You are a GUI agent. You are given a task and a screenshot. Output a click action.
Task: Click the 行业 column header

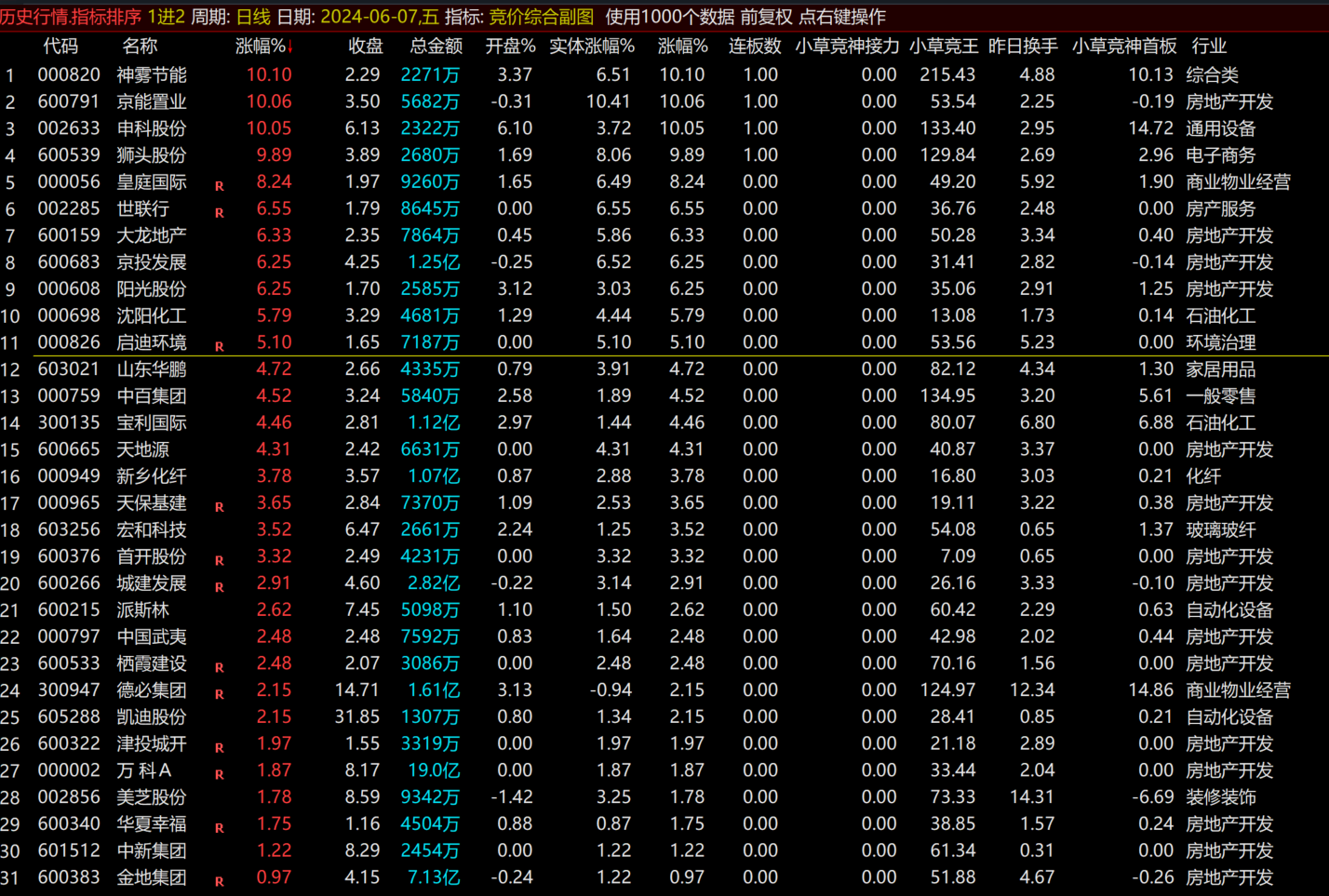coord(1209,47)
